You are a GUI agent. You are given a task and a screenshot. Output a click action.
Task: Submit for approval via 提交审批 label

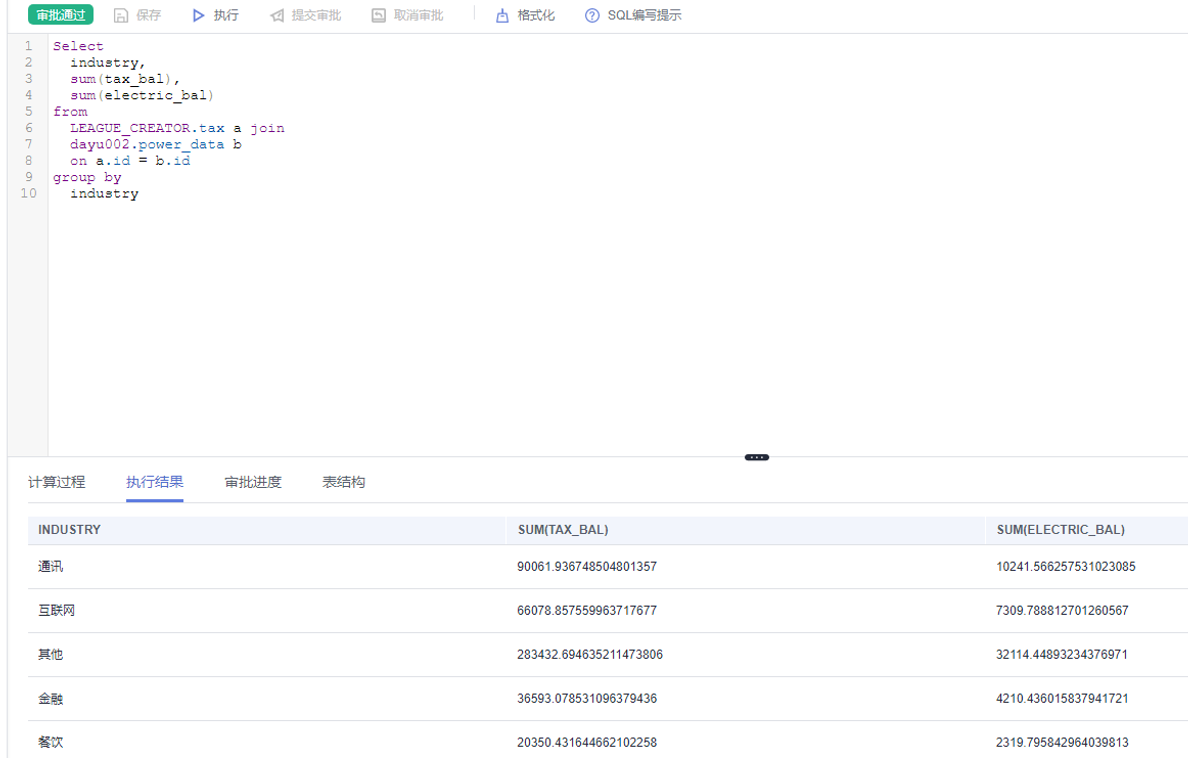tap(316, 15)
